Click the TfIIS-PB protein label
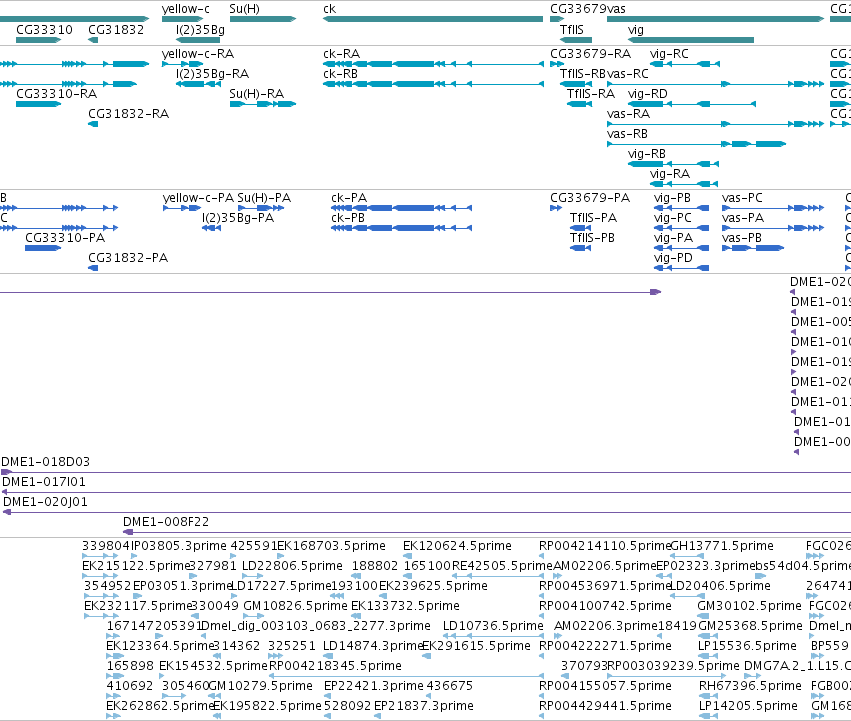The width and height of the screenshot is (851, 721). click(x=592, y=238)
